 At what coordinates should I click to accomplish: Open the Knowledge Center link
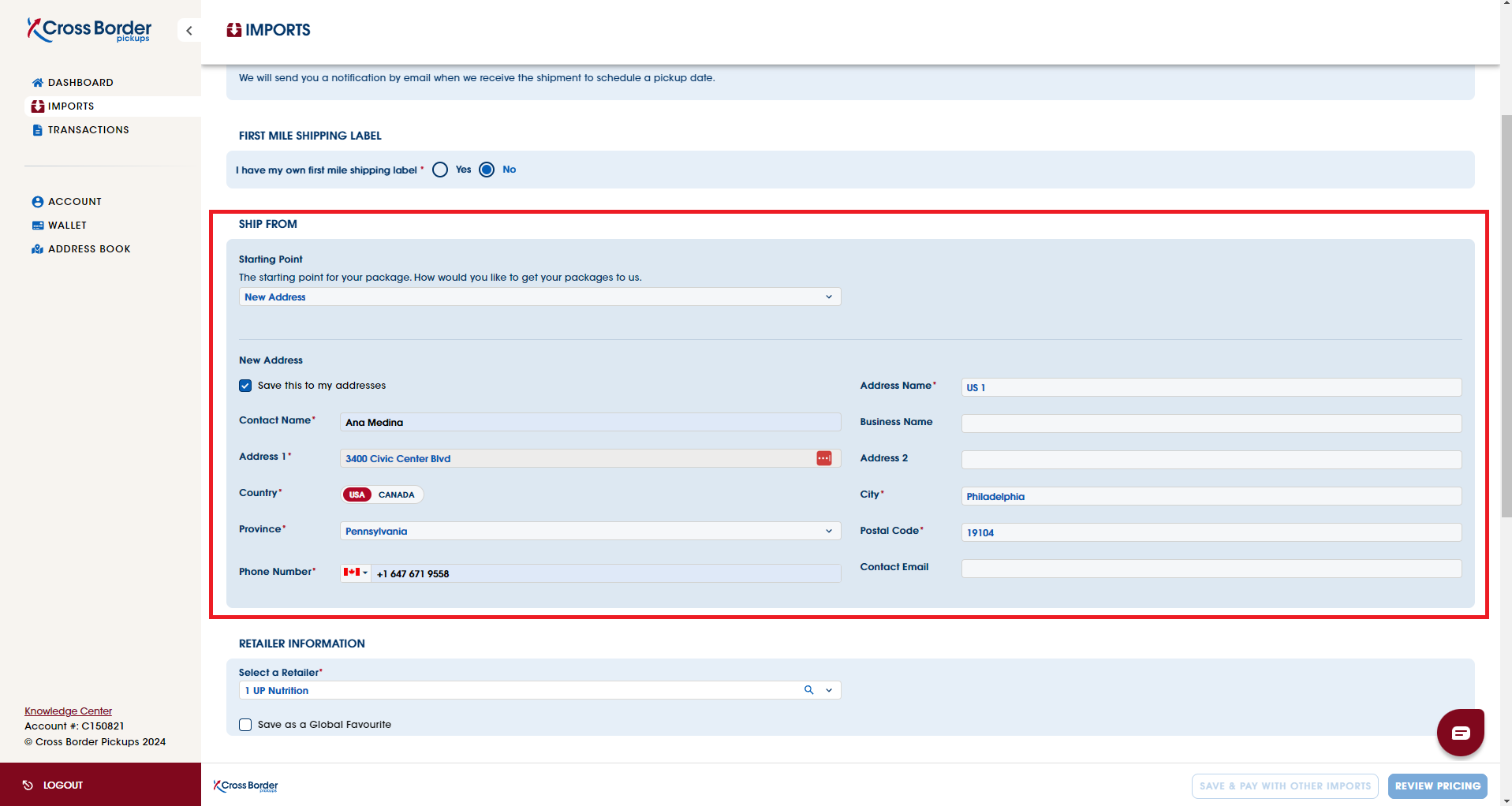click(x=68, y=711)
